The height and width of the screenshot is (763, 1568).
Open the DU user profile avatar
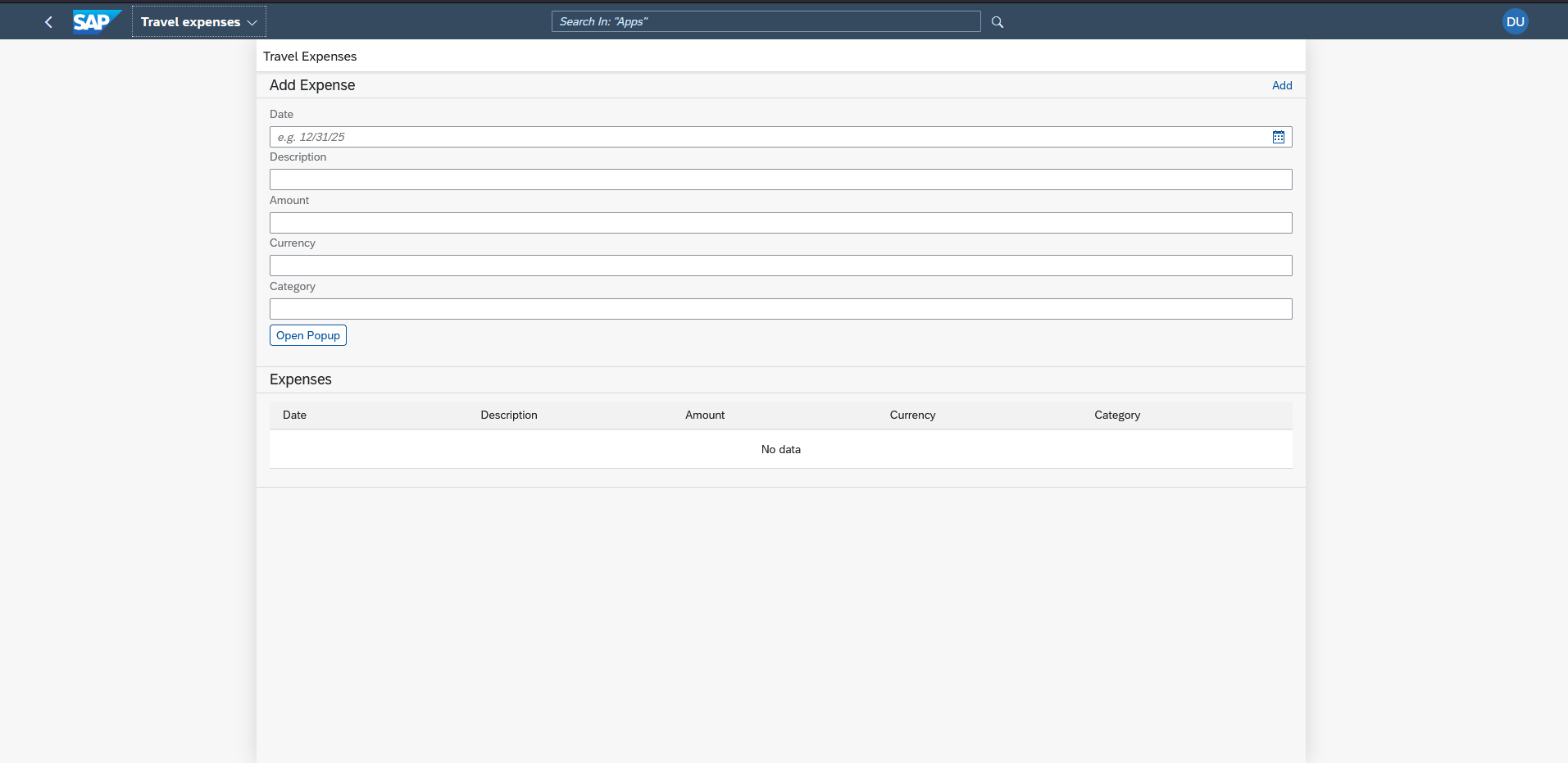1515,22
